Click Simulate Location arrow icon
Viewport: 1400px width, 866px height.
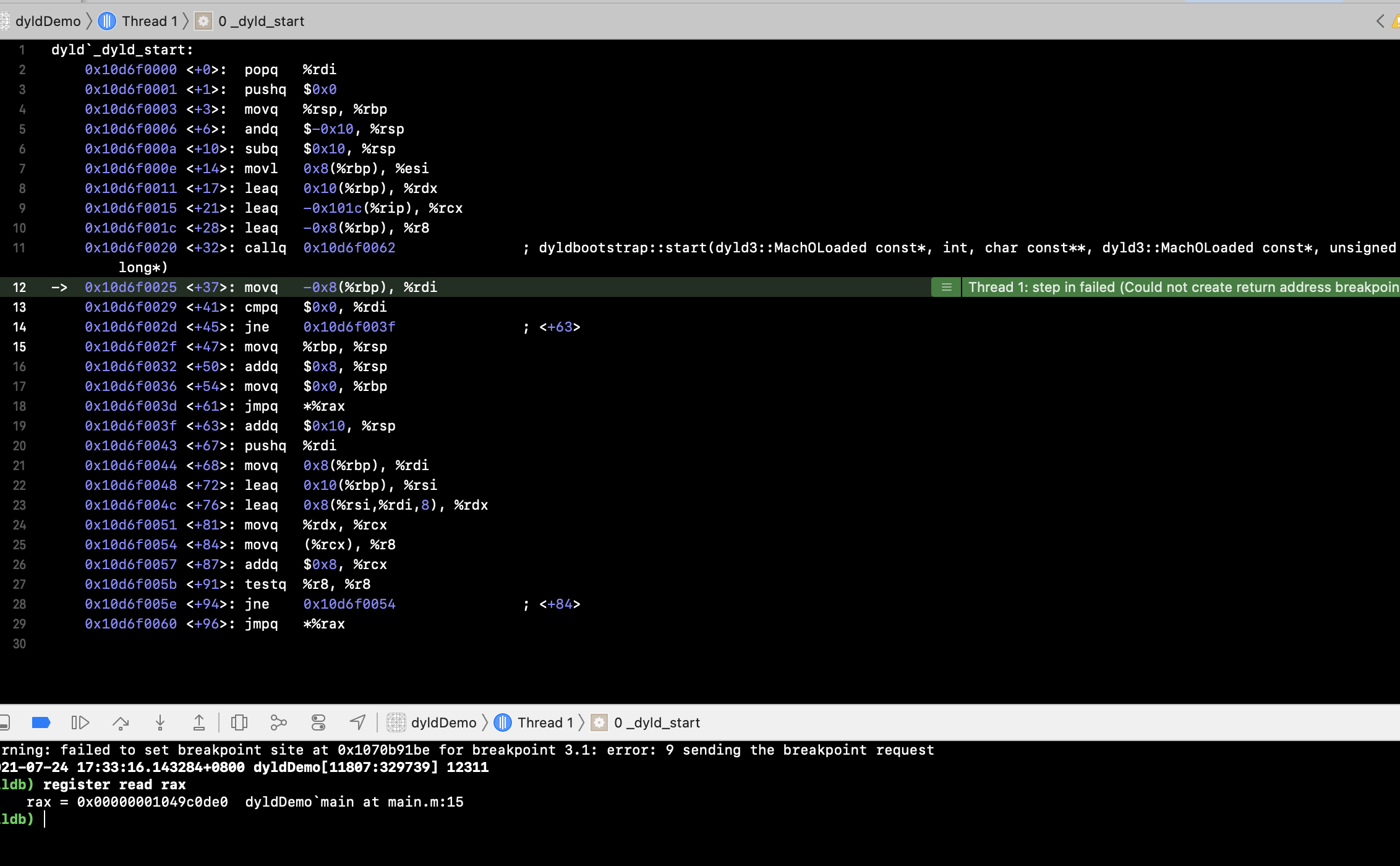click(x=358, y=722)
